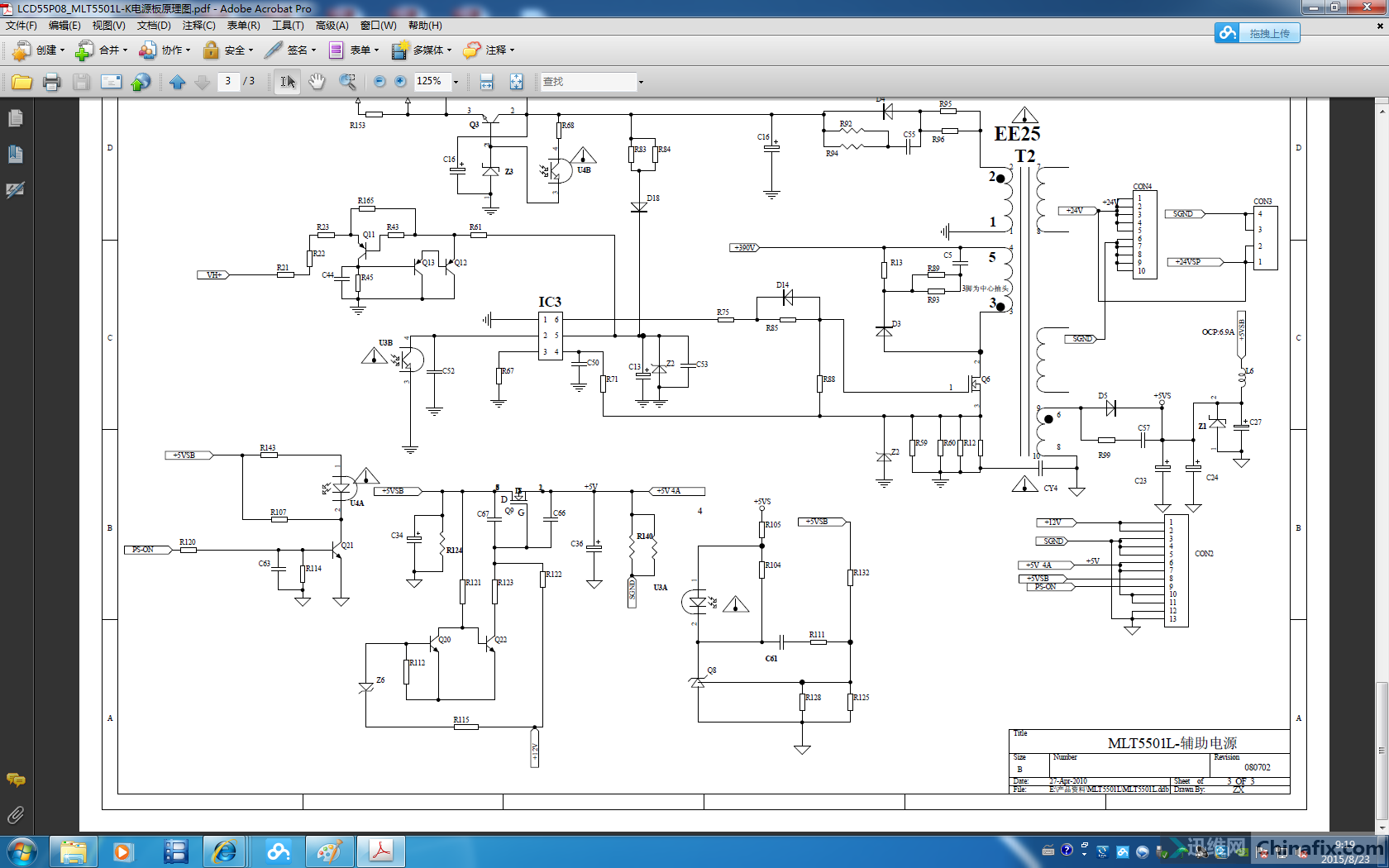Viewport: 1389px width, 868px height.
Task: Open the 创建 (Create) toolbar menu
Action: 38,50
